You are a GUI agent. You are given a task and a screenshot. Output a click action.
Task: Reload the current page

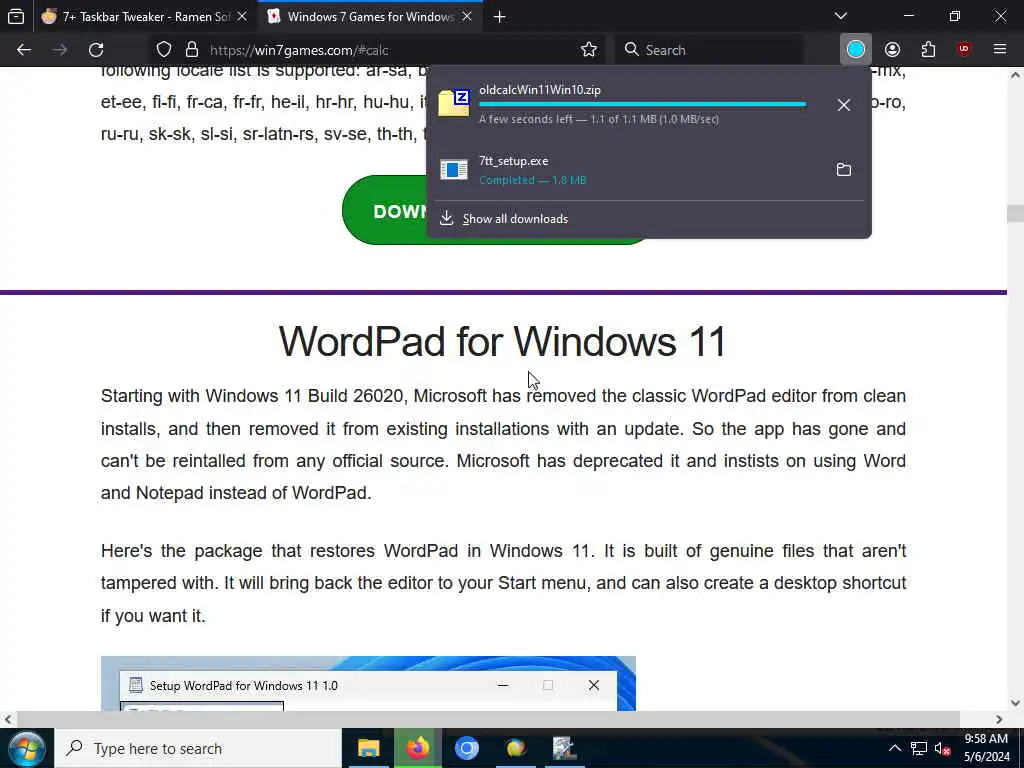[96, 50]
